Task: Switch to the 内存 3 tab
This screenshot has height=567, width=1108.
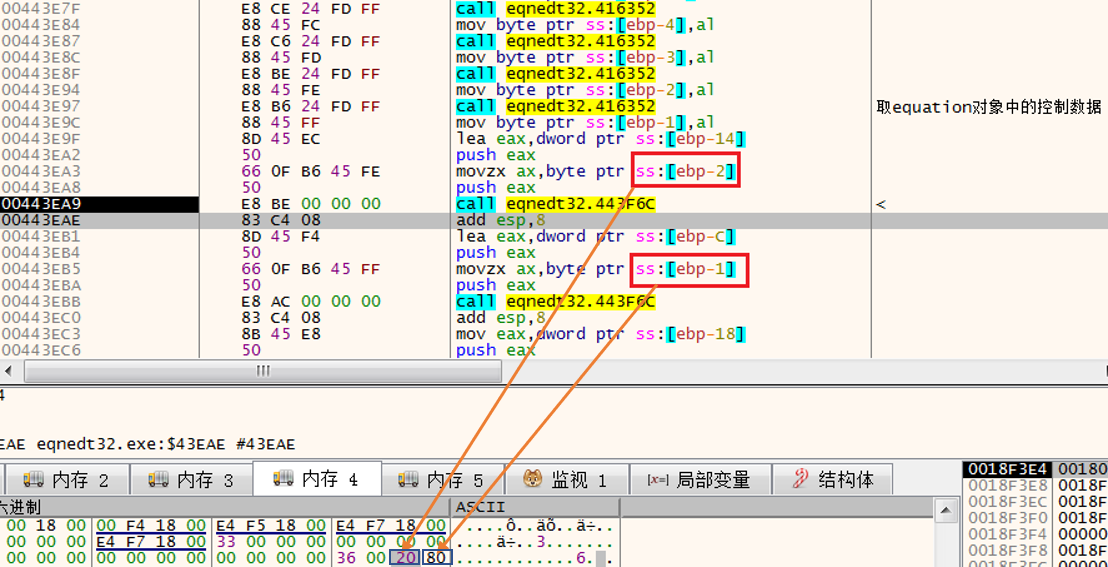Action: click(191, 480)
